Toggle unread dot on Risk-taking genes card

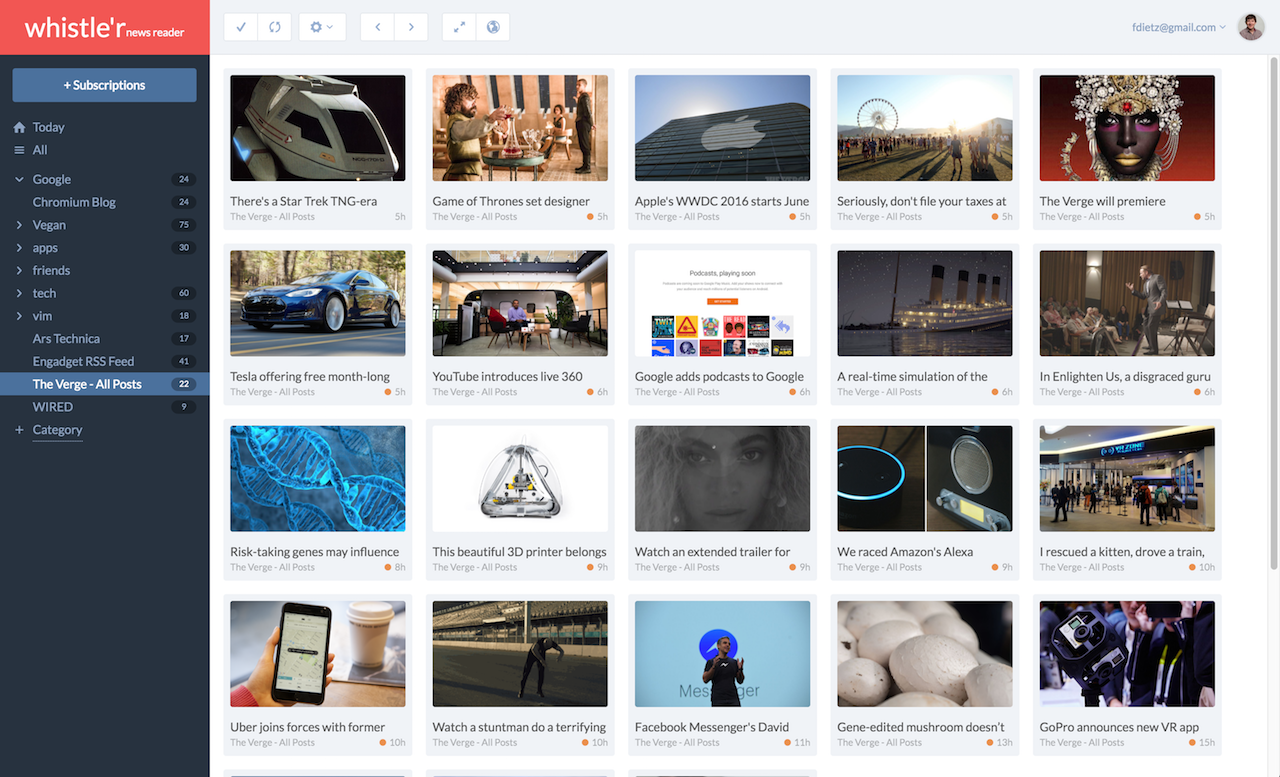(x=388, y=567)
